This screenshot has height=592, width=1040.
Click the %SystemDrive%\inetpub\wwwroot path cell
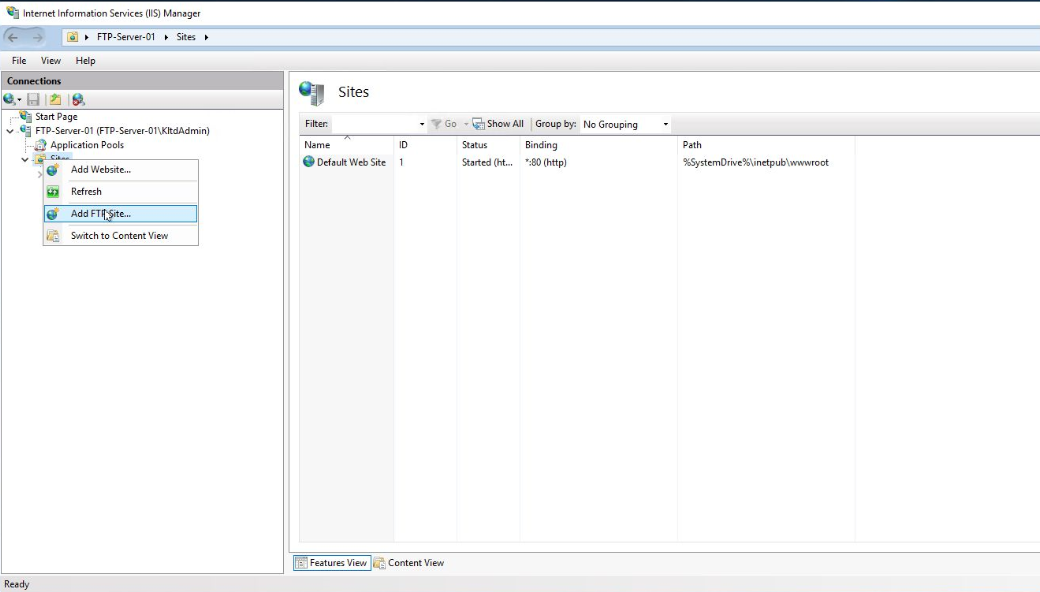[x=755, y=162]
